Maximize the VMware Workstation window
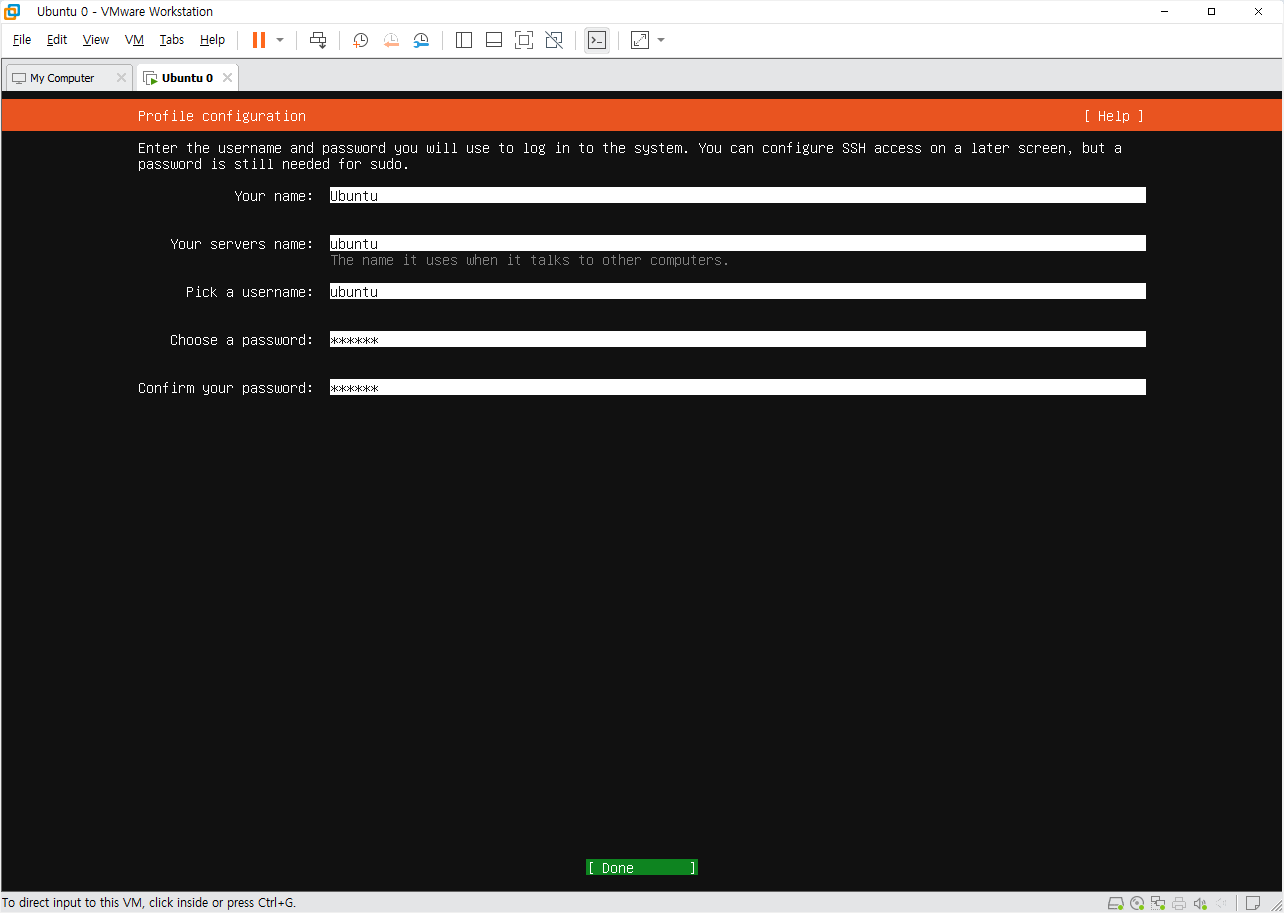 (1212, 12)
